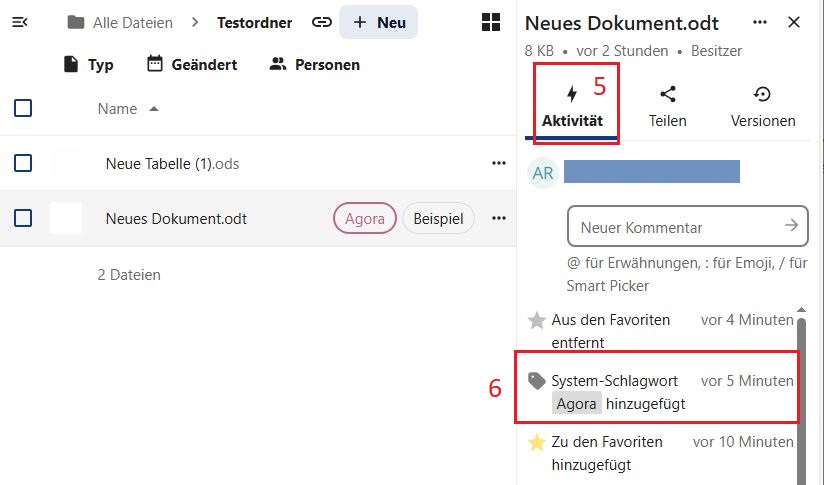The image size is (824, 485).
Task: Toggle the select all files checkbox
Action: (23, 108)
